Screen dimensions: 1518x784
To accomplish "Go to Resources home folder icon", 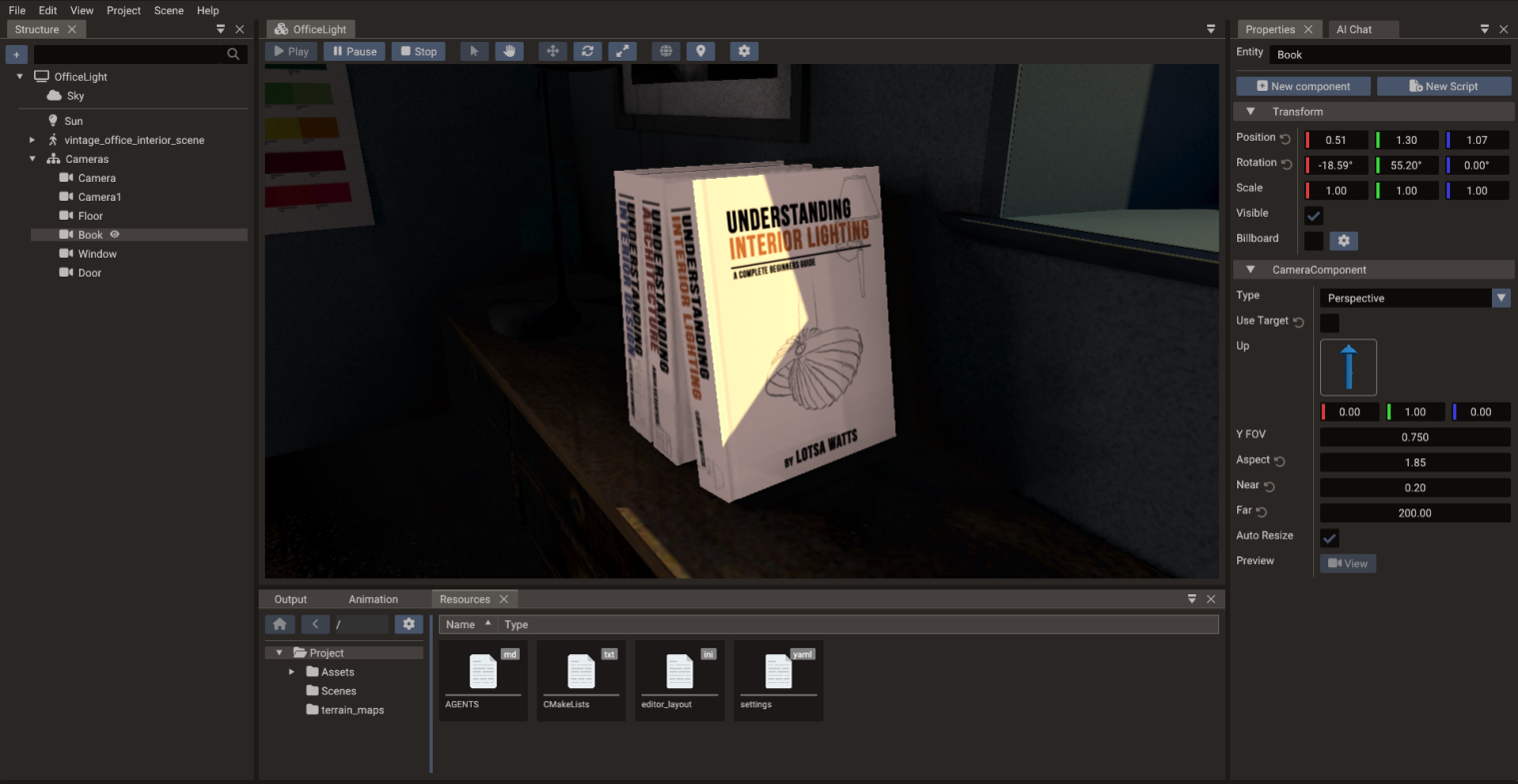I will pos(280,624).
